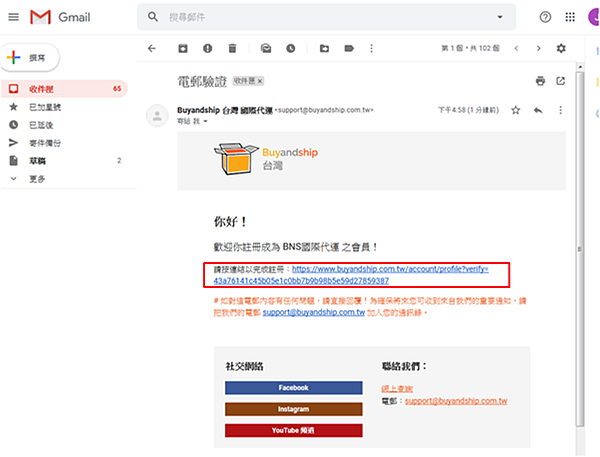Click support email link under contact us
Screen dimensions: 600x457
tap(456, 401)
